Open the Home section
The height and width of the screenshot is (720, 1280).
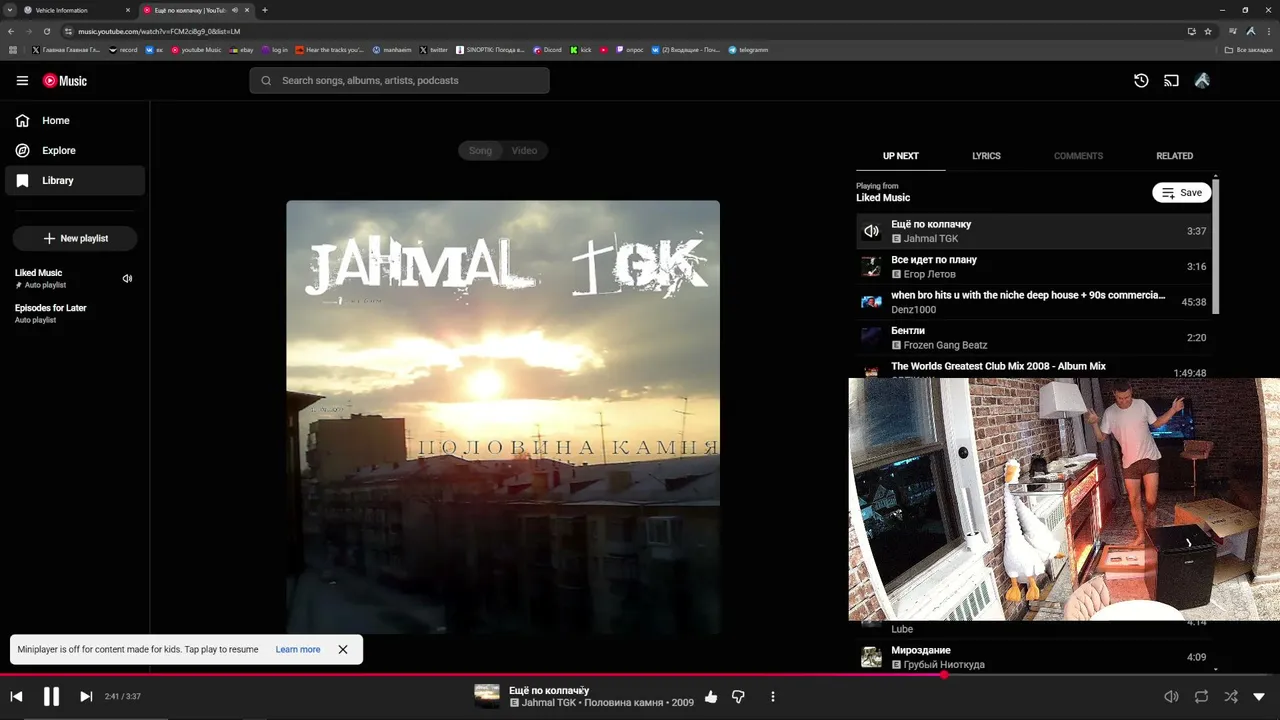click(75, 121)
